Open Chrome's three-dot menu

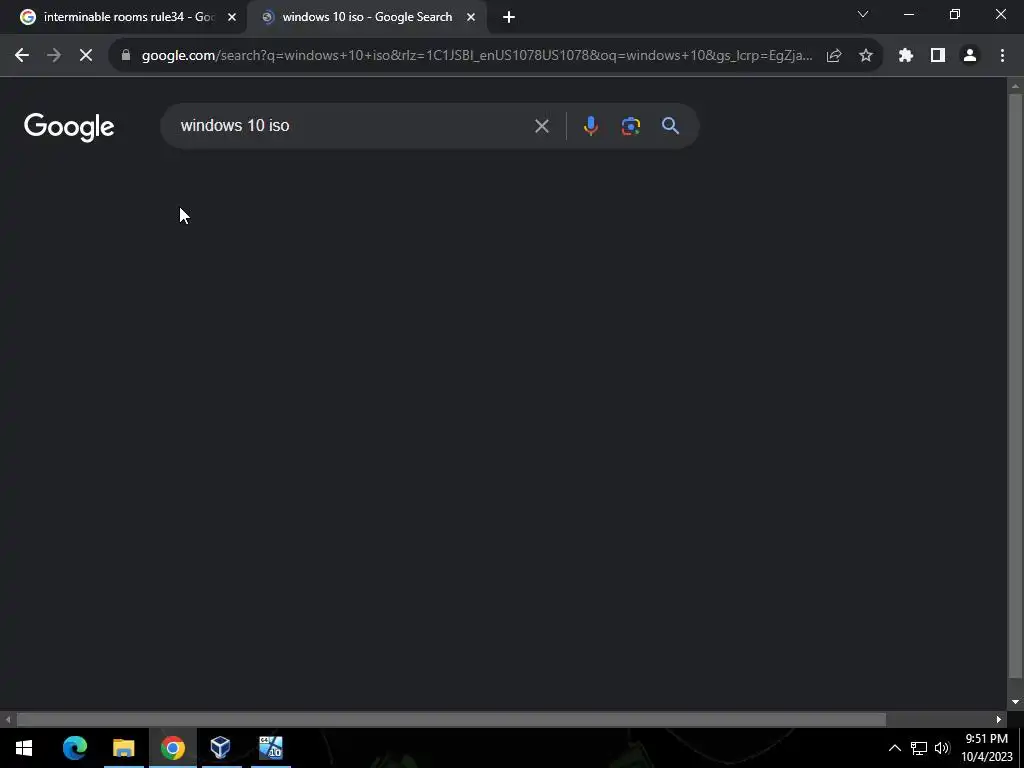[1002, 56]
